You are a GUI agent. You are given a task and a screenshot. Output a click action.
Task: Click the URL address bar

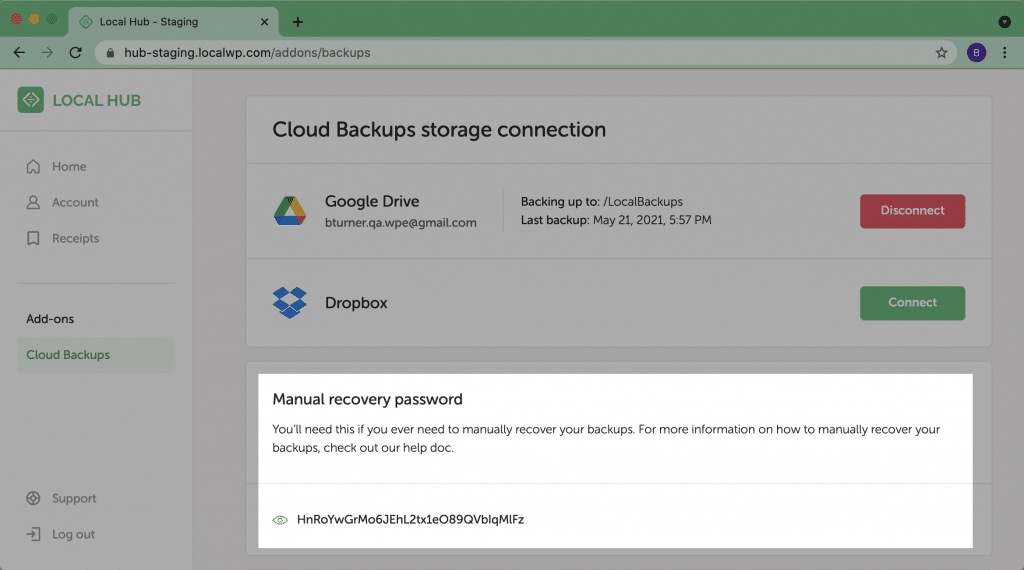coord(522,53)
